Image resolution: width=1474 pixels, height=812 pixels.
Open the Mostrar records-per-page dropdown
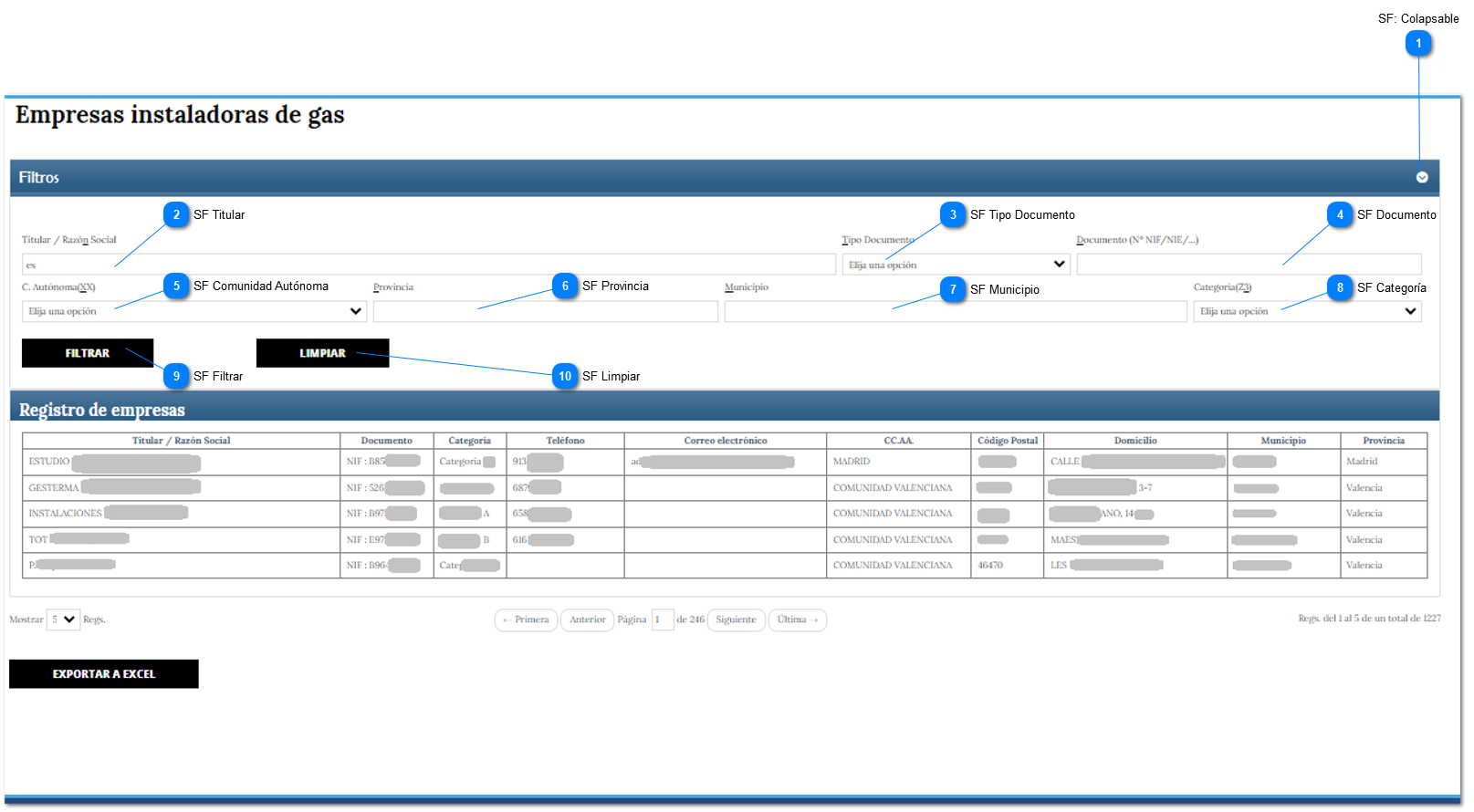(63, 619)
